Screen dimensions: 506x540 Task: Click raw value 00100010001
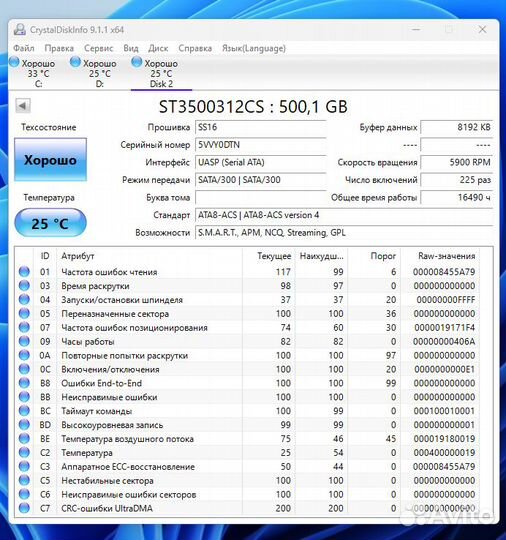[444, 411]
